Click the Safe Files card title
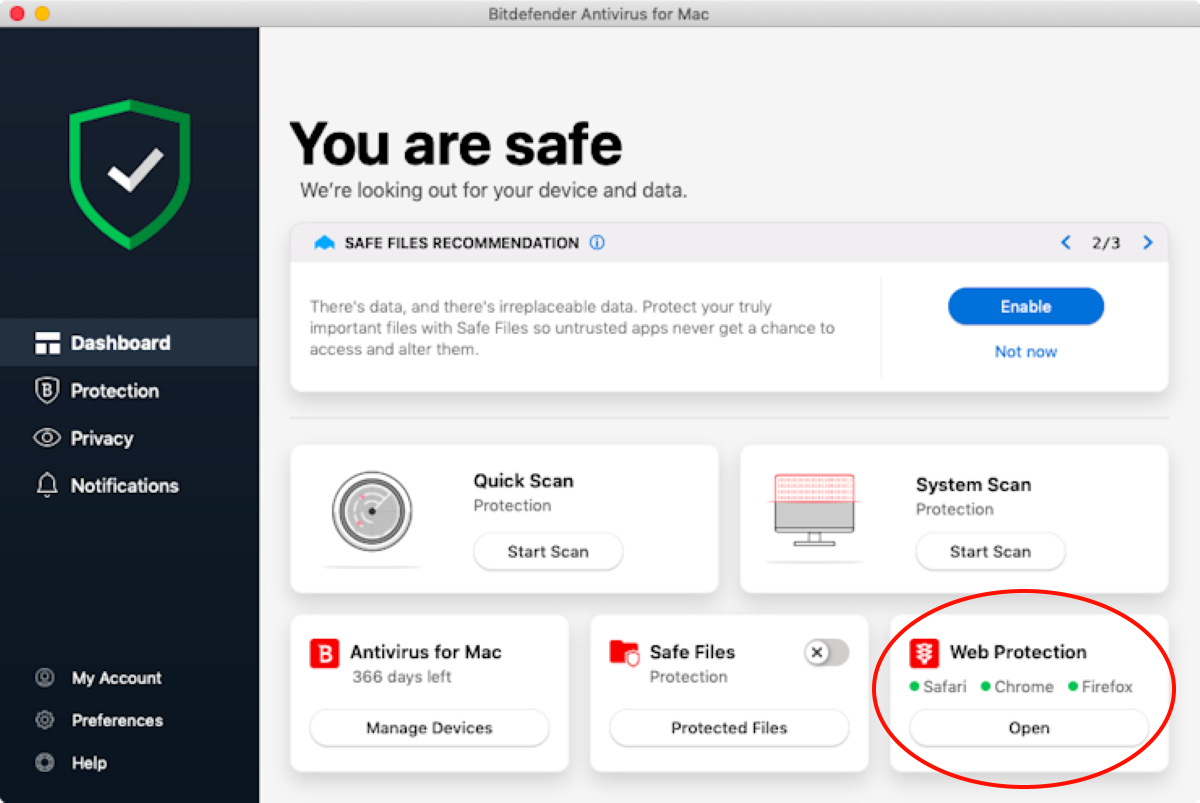This screenshot has width=1200, height=803. coord(692,652)
